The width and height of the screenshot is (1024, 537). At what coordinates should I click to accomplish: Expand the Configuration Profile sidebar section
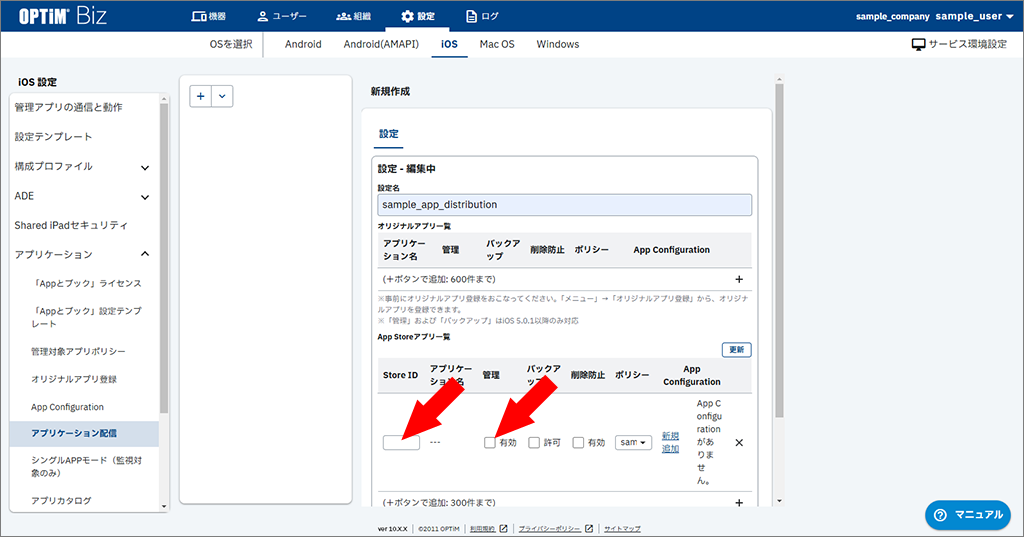click(x=145, y=167)
